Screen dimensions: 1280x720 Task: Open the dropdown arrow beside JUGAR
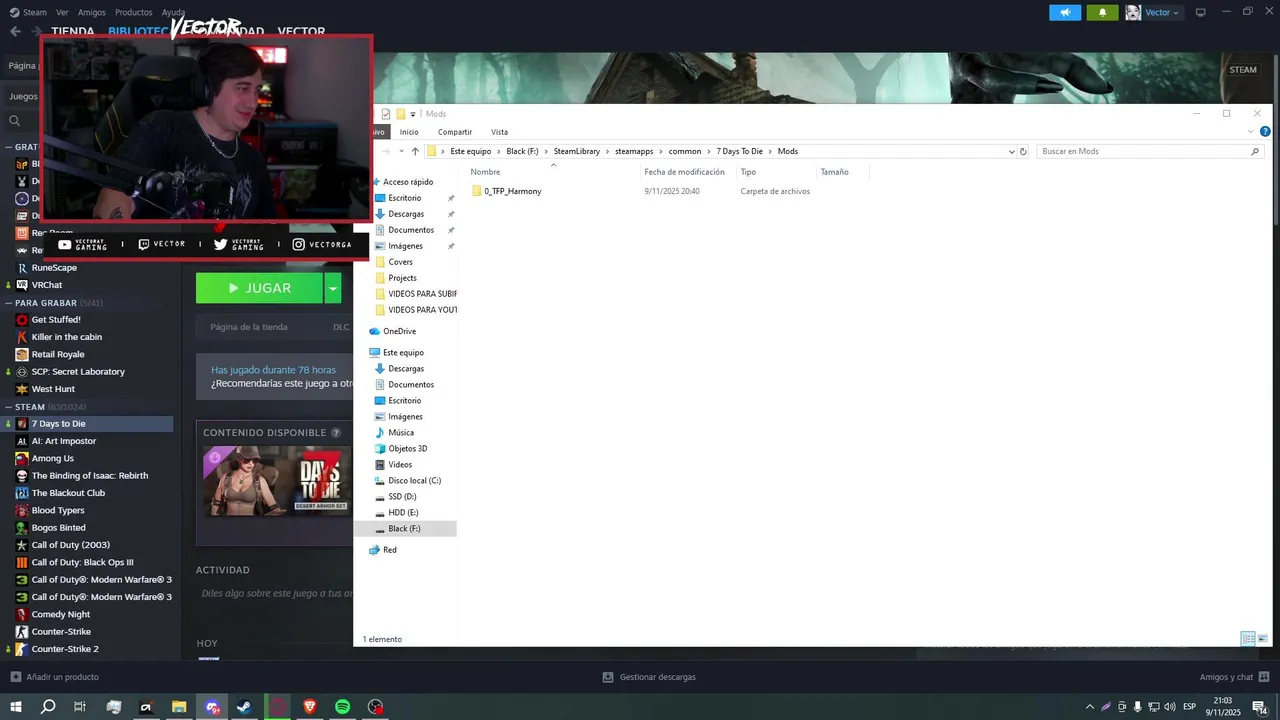333,288
